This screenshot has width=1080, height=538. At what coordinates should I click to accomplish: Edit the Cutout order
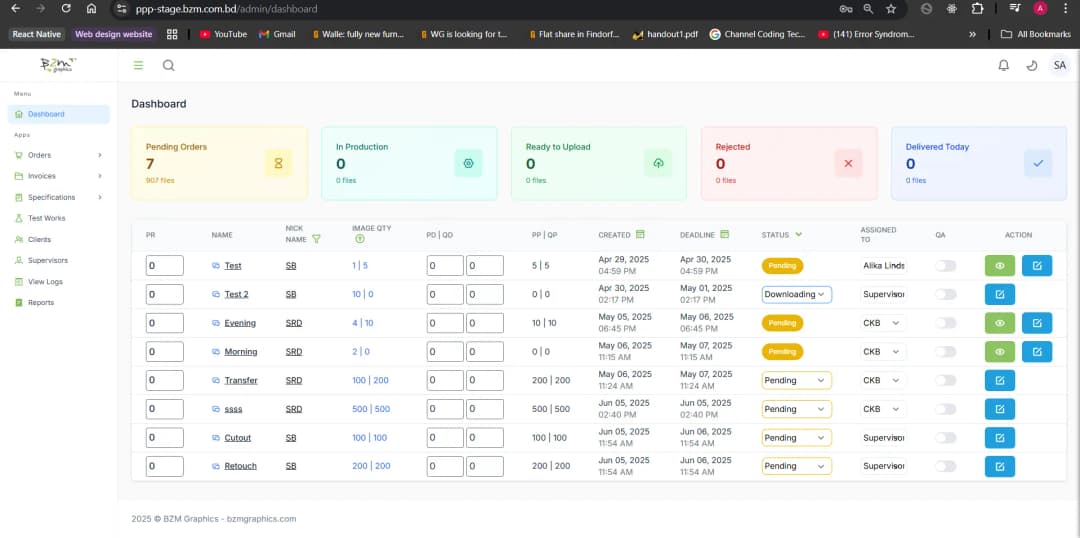[x=999, y=437]
